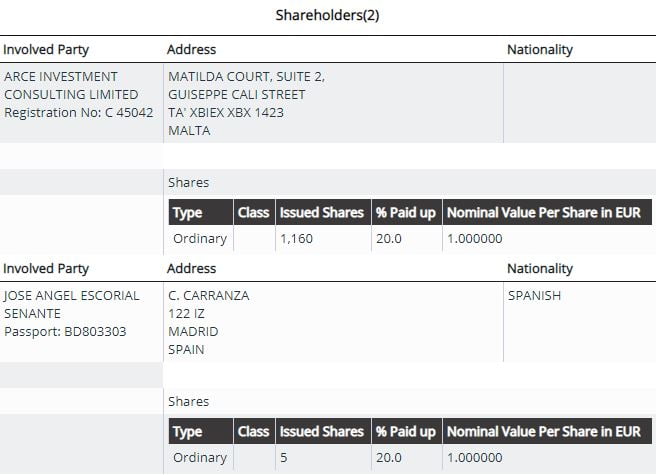
Task: Click the MADRID address line
Action: 193,332
